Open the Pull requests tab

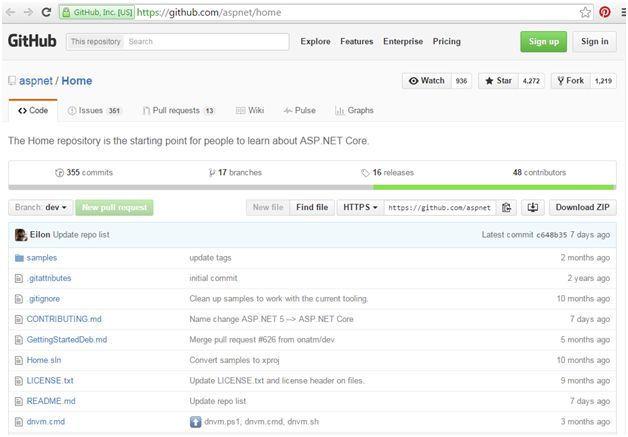point(179,111)
